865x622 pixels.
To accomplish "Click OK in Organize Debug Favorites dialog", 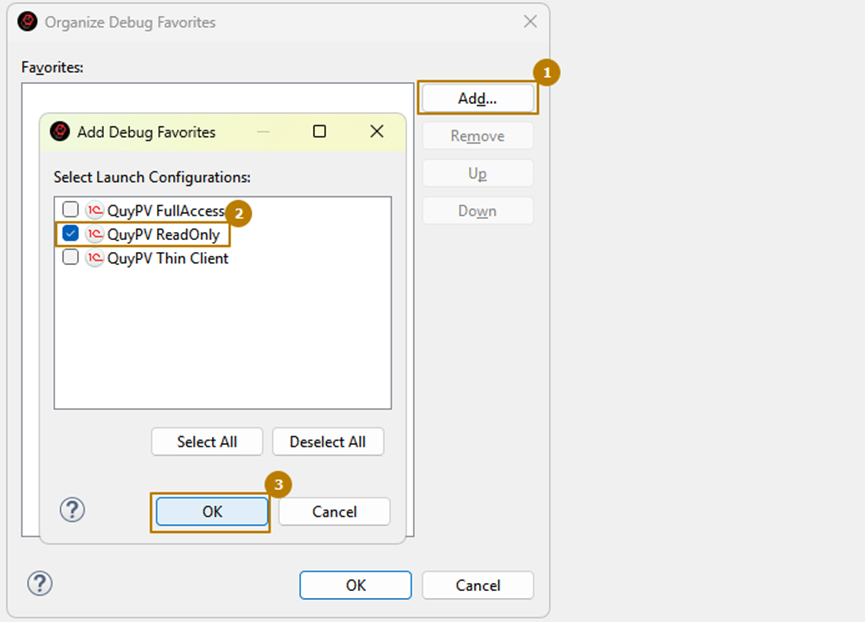I will coord(355,585).
